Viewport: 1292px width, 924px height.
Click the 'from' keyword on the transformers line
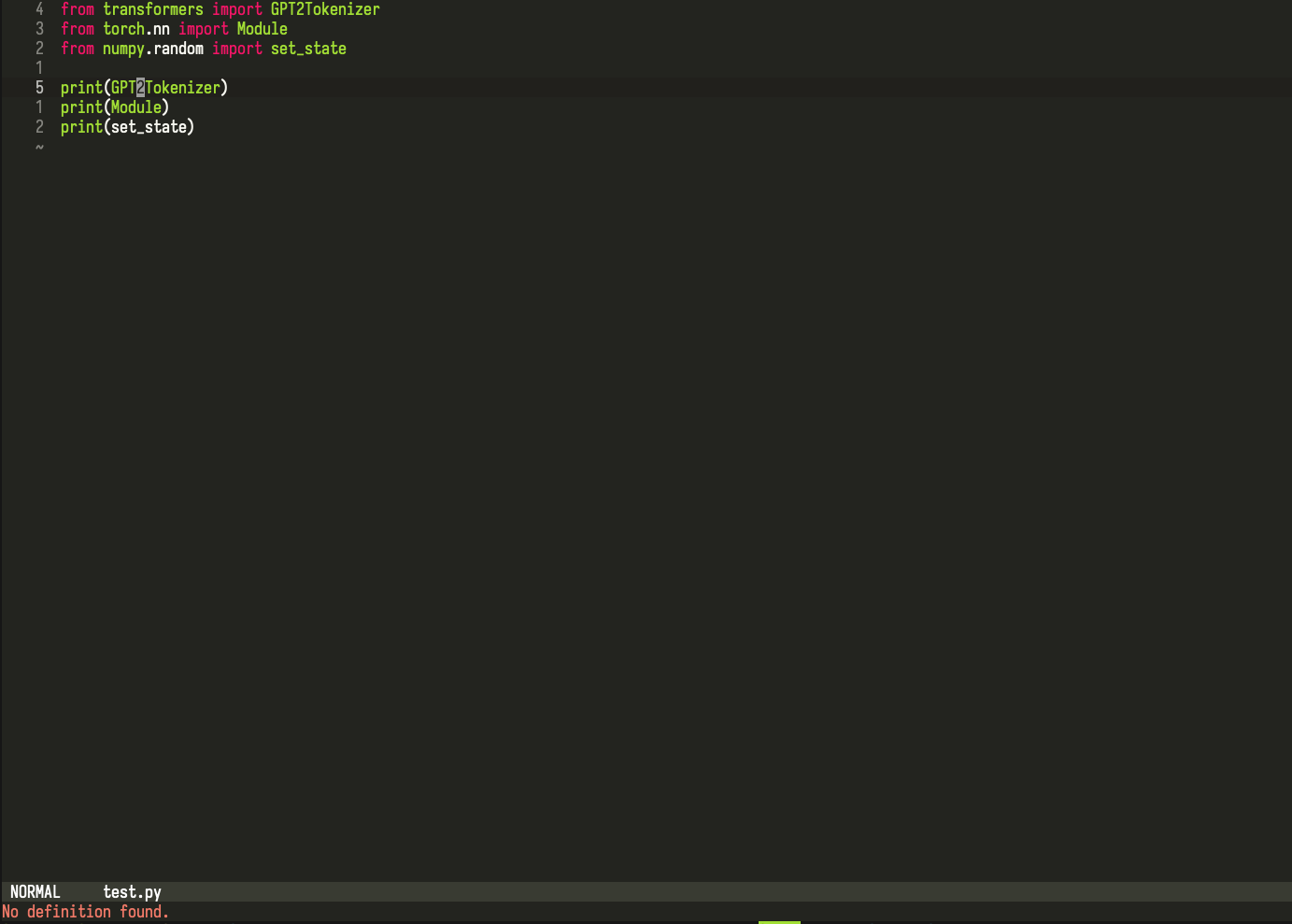(78, 9)
